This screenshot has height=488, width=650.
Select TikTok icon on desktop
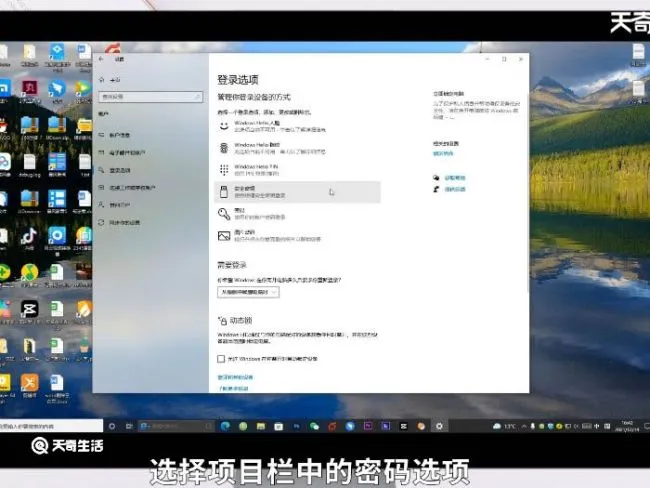click(x=29, y=239)
